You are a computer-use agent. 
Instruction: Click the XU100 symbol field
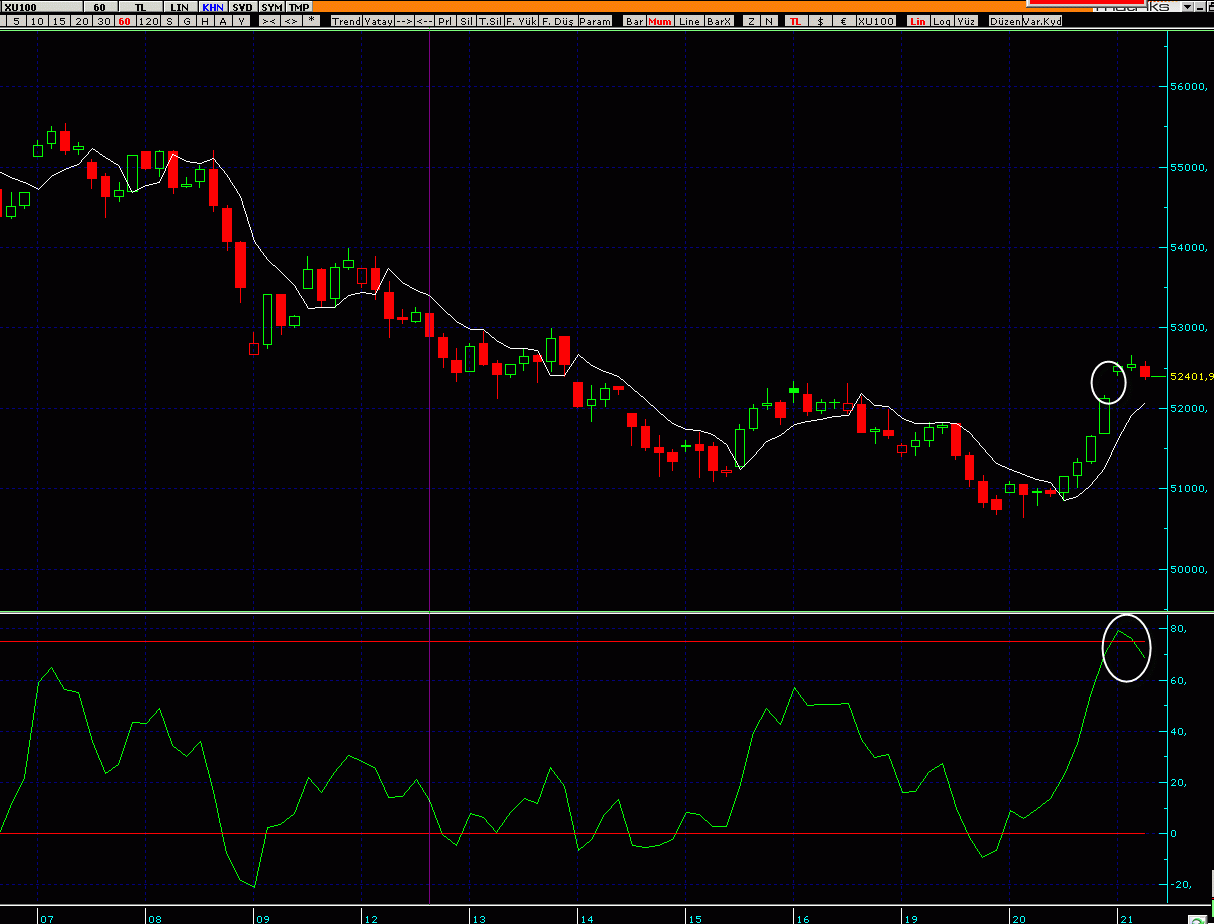pyautogui.click(x=41, y=7)
